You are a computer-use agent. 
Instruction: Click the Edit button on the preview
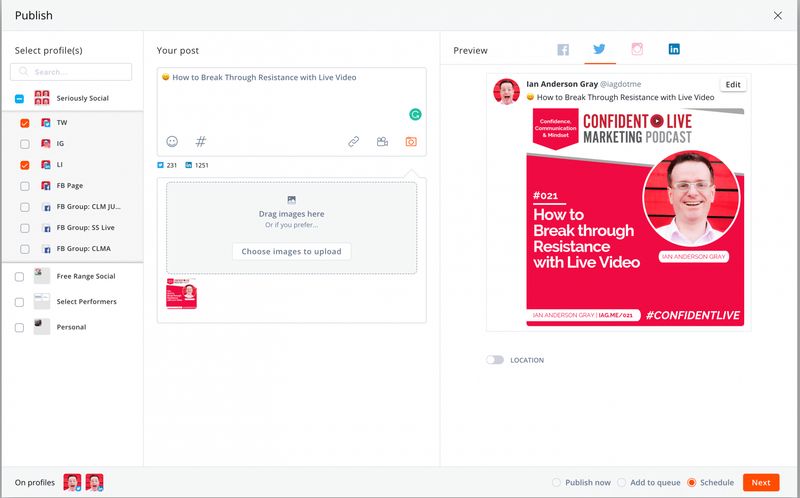point(733,85)
